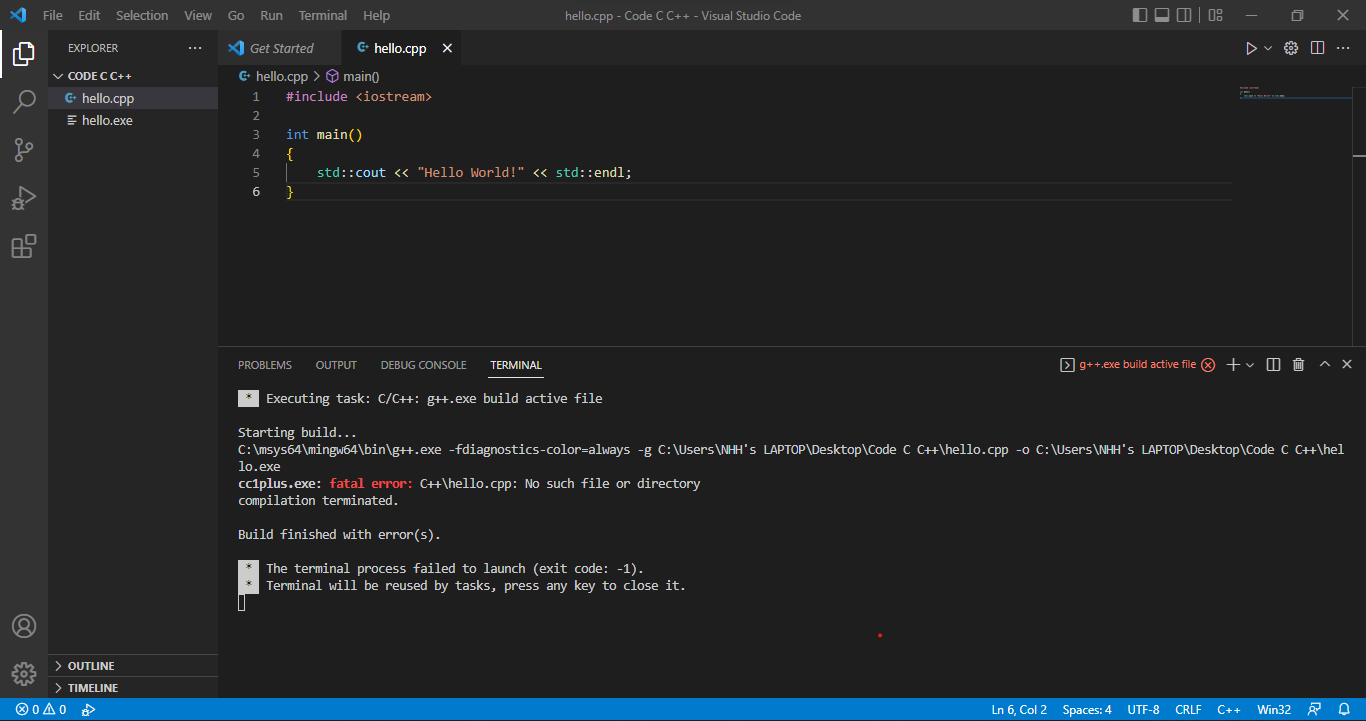Screen dimensions: 1366x721
Task: Open the Source Control view
Action: point(24,150)
